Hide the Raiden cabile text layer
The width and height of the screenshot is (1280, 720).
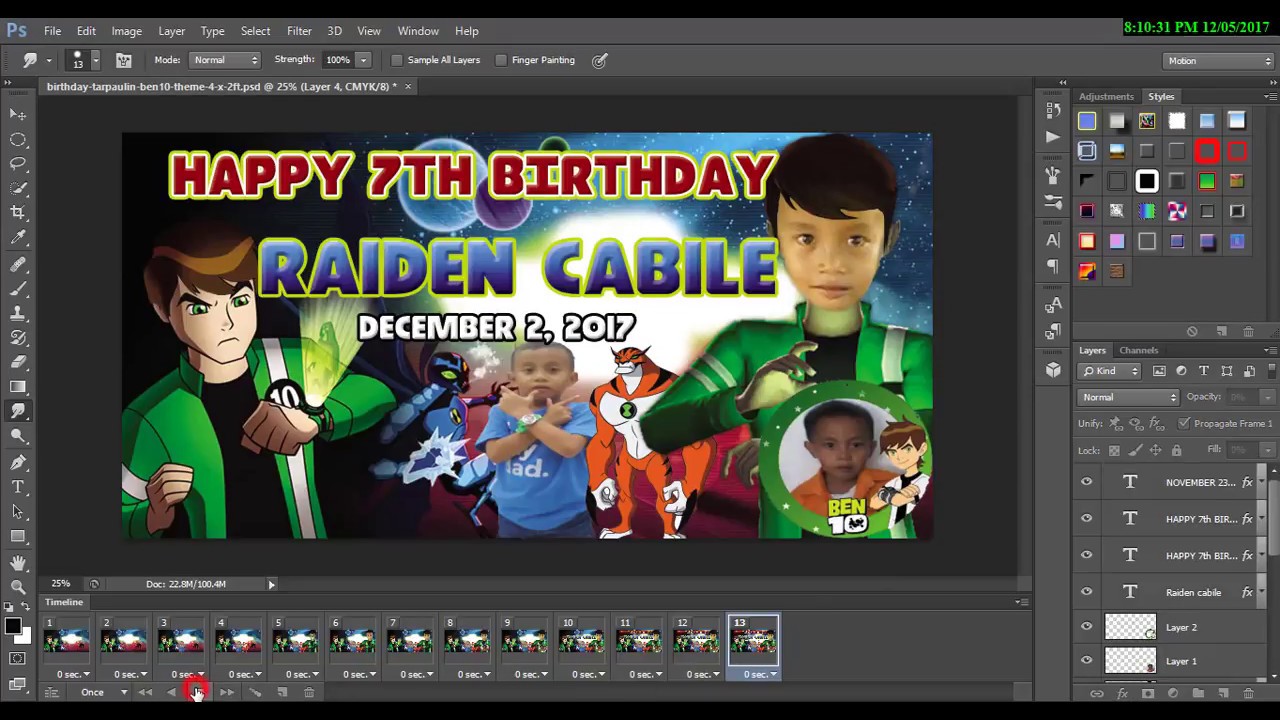click(x=1087, y=592)
